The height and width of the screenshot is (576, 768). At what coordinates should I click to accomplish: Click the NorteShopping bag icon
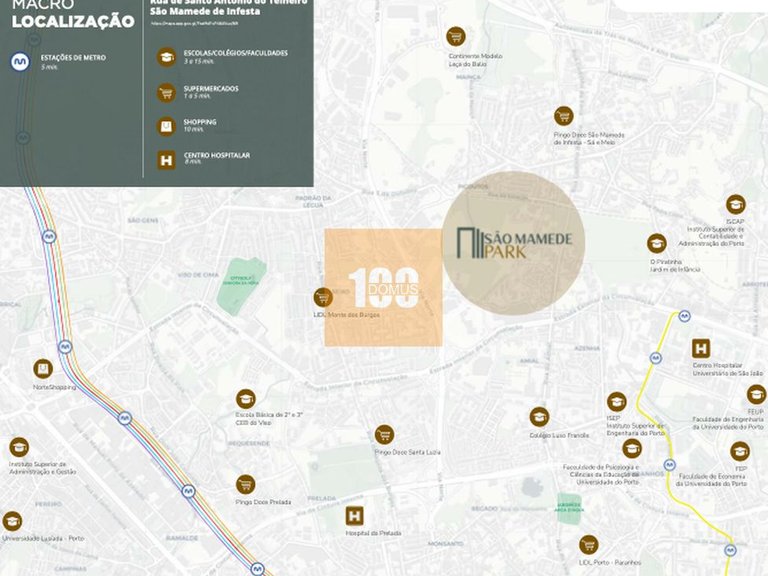(43, 369)
